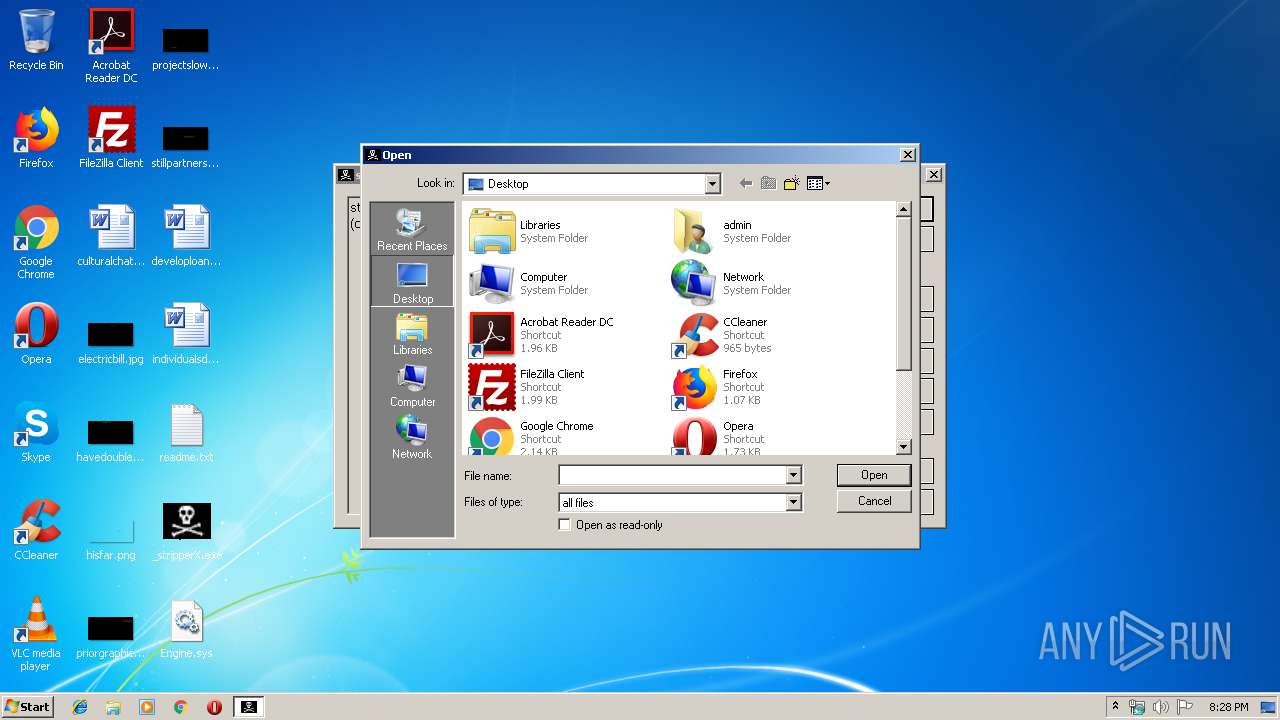The image size is (1280, 720).
Task: Click the file list scrollbar thumb
Action: coord(904,294)
